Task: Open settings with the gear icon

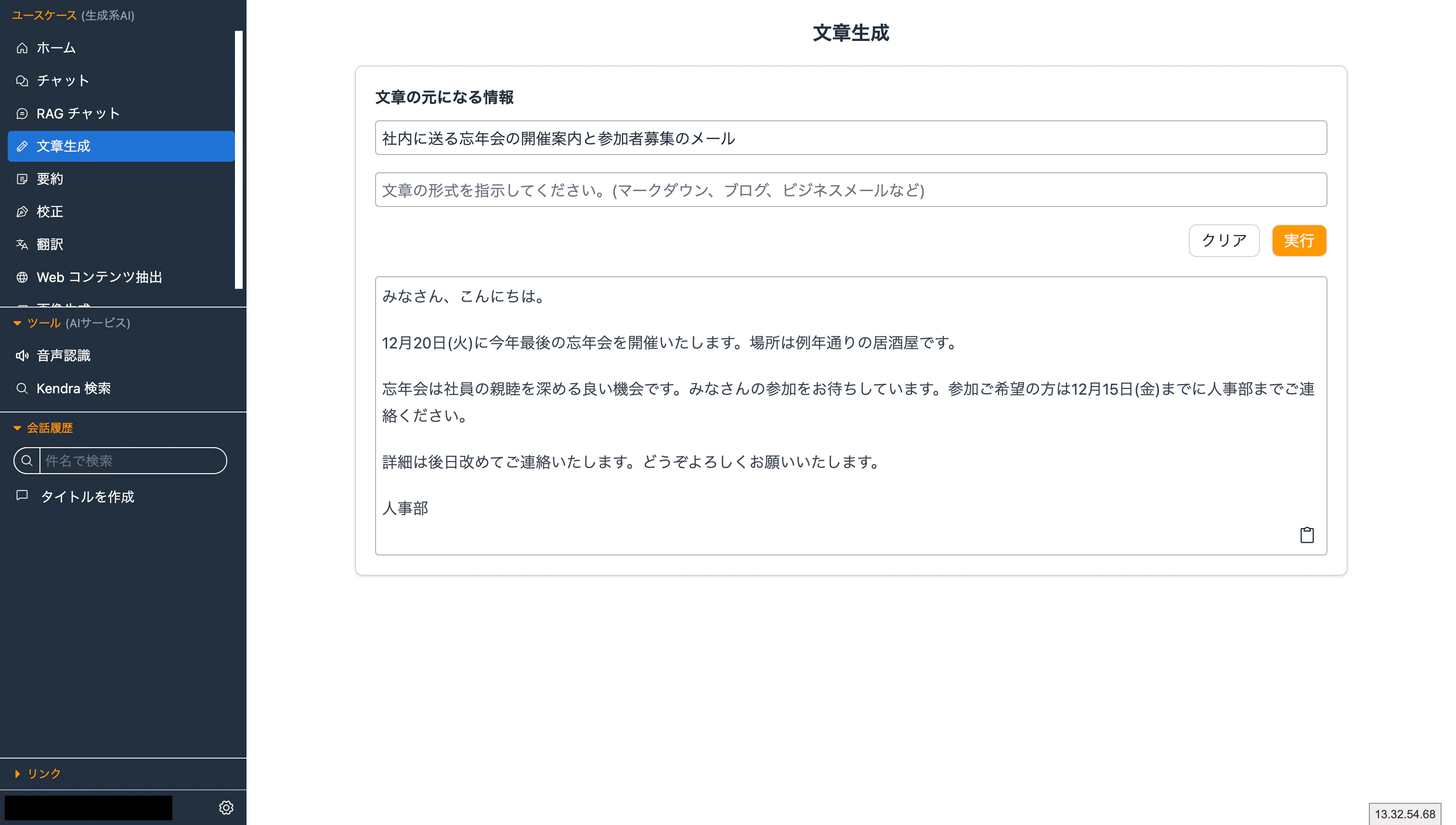Action: click(x=226, y=808)
